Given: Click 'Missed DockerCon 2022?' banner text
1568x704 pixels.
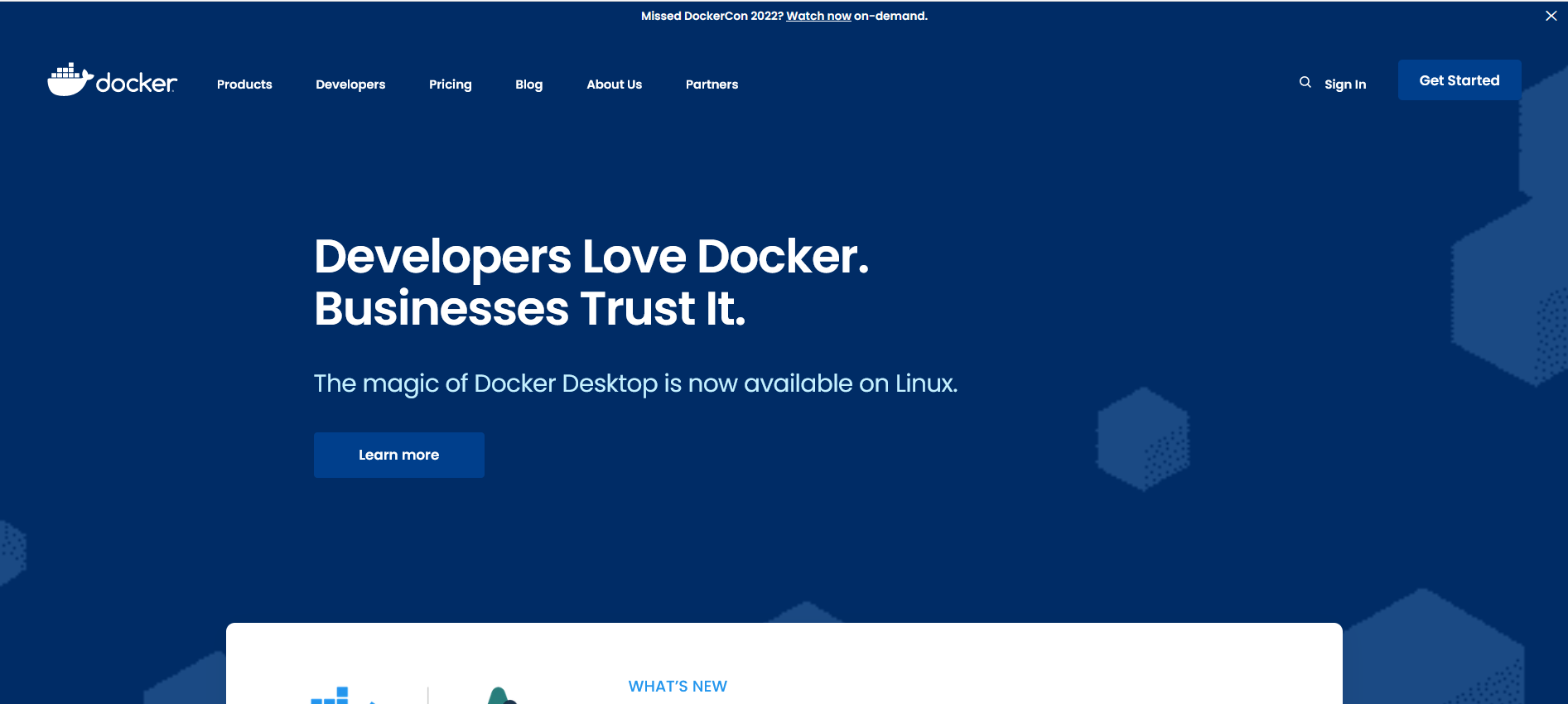Looking at the screenshot, I should [x=712, y=16].
